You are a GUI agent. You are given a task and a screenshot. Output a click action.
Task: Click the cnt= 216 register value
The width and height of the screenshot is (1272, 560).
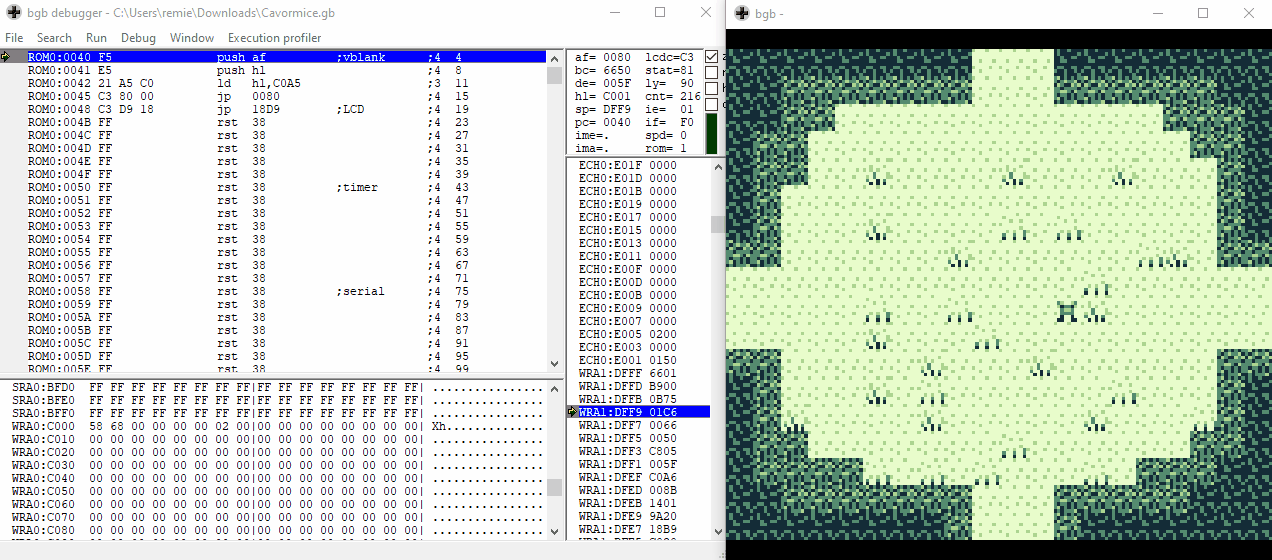673,96
